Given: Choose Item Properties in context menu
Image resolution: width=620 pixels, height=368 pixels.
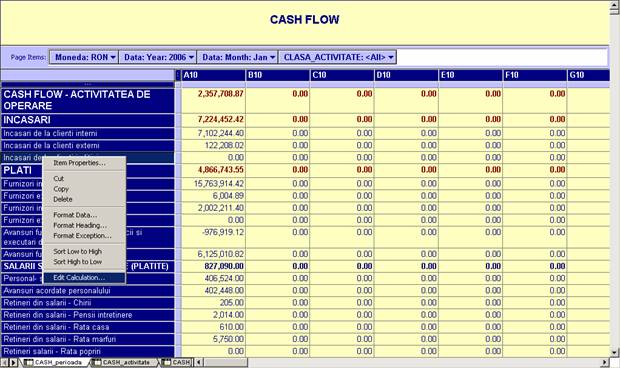Looking at the screenshot, I should click(79, 163).
